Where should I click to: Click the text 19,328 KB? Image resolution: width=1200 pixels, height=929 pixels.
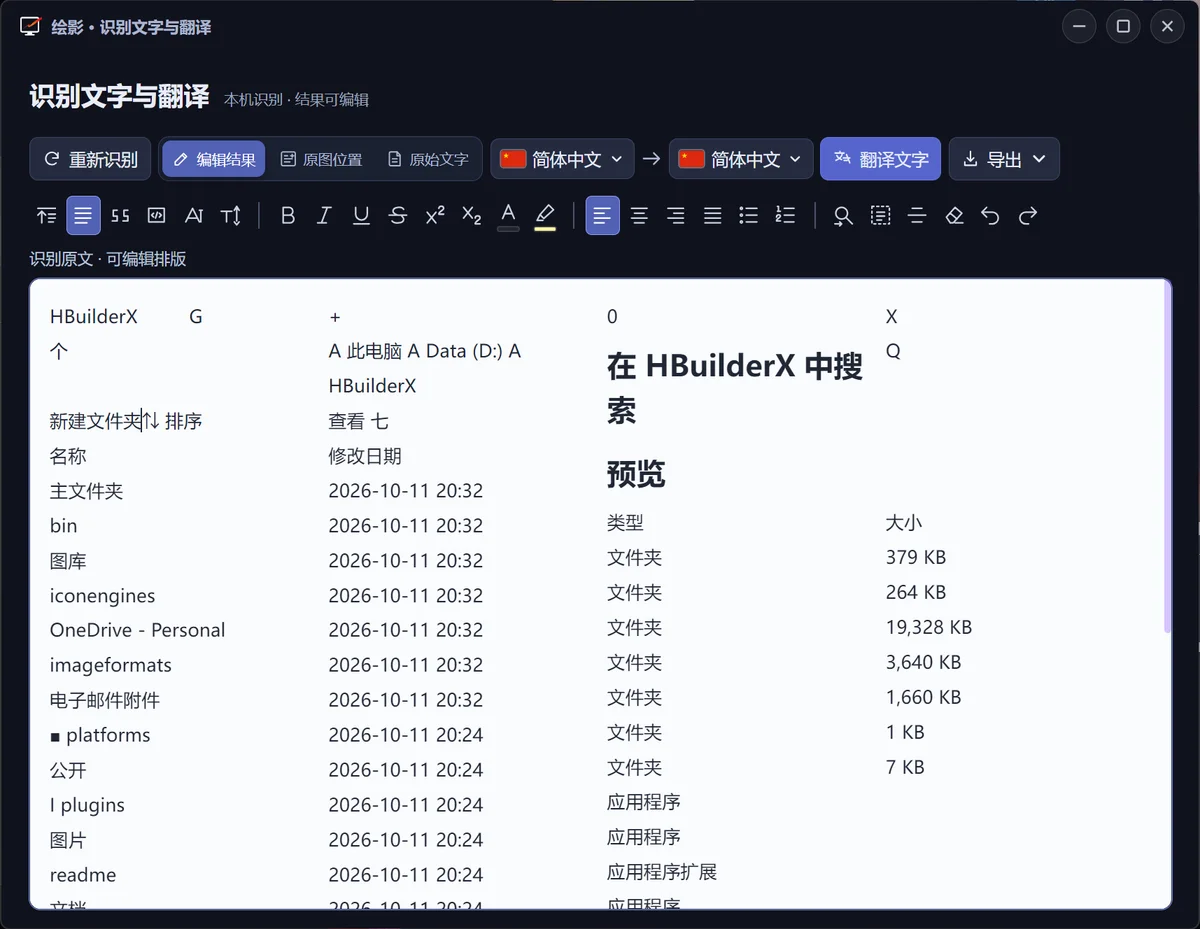(928, 628)
